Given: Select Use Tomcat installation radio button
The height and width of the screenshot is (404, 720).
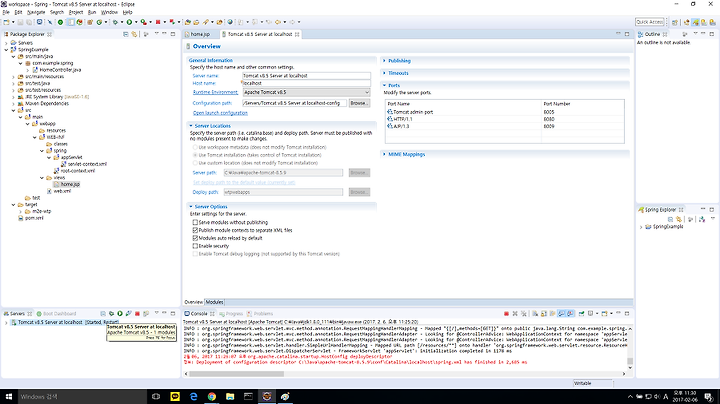Looking at the screenshot, I should coord(195,155).
